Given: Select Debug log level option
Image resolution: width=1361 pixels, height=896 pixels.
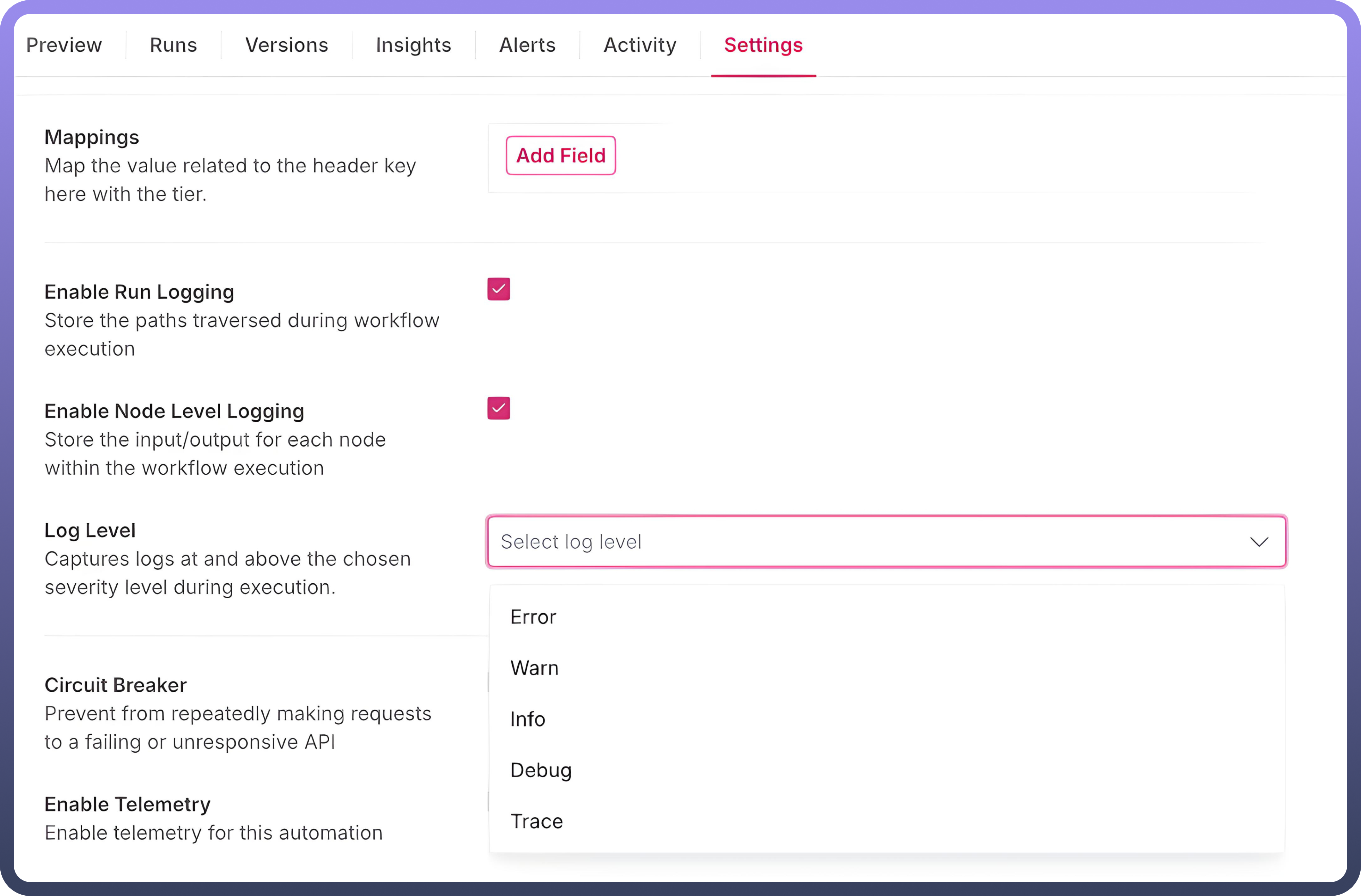Looking at the screenshot, I should pyautogui.click(x=540, y=770).
